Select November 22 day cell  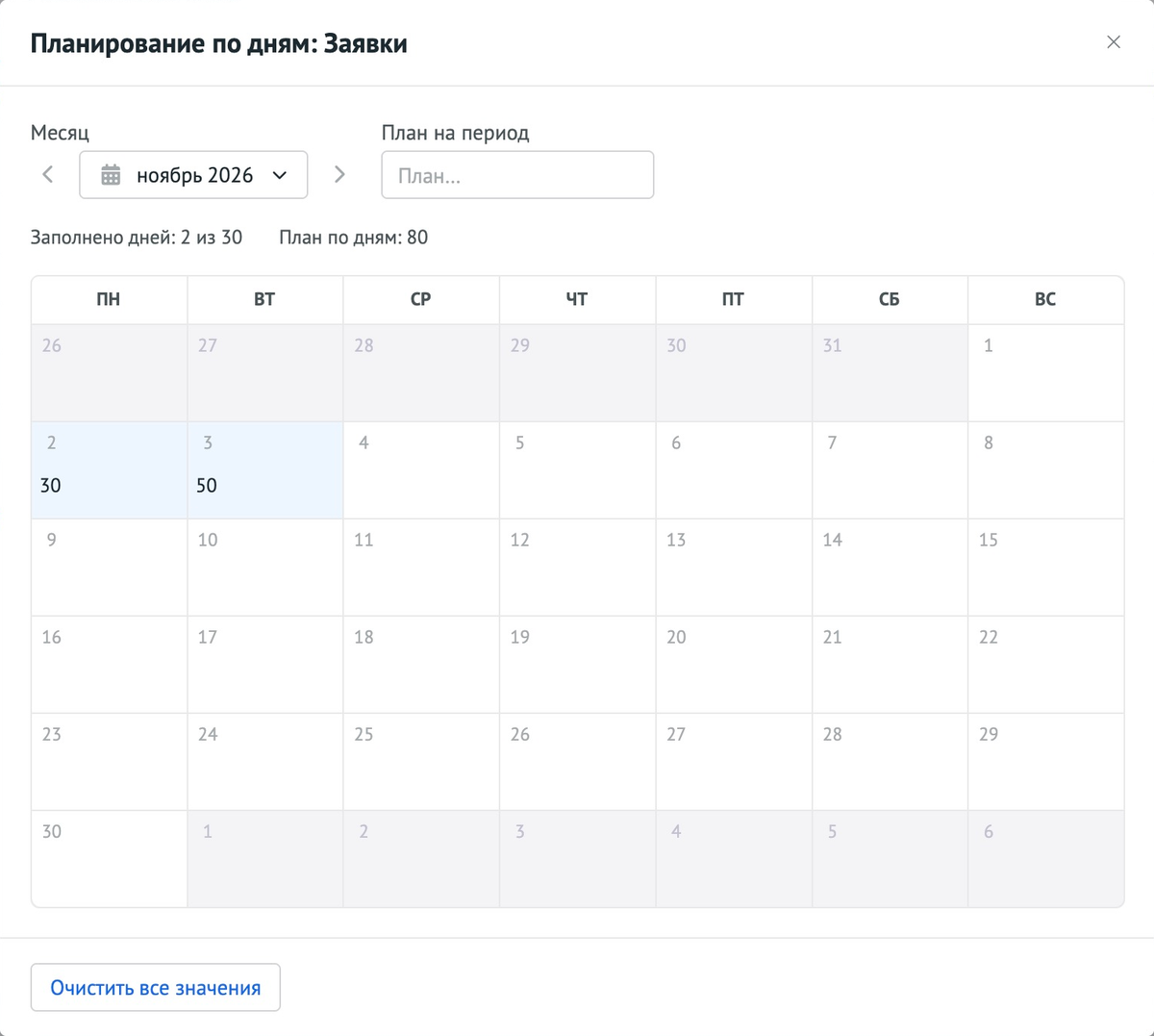[x=1046, y=665]
